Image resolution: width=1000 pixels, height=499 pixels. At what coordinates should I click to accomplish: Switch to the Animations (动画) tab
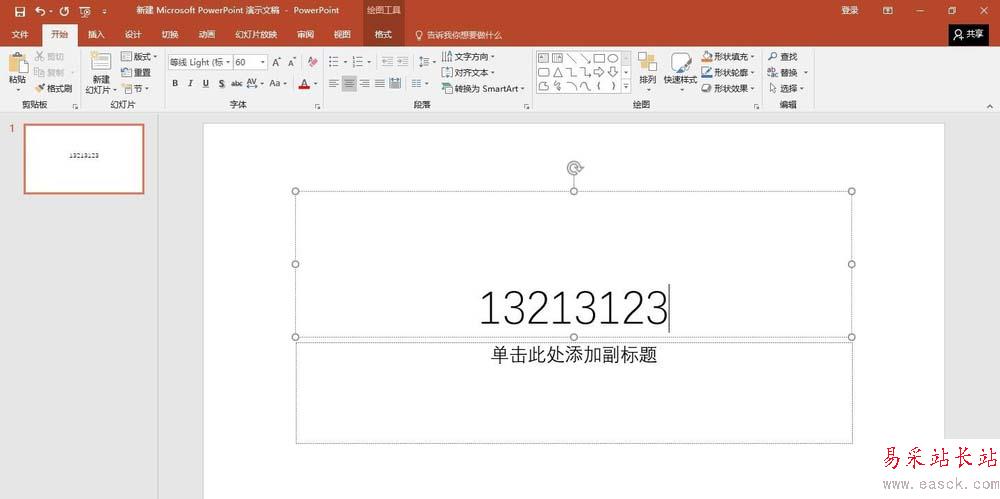point(207,34)
